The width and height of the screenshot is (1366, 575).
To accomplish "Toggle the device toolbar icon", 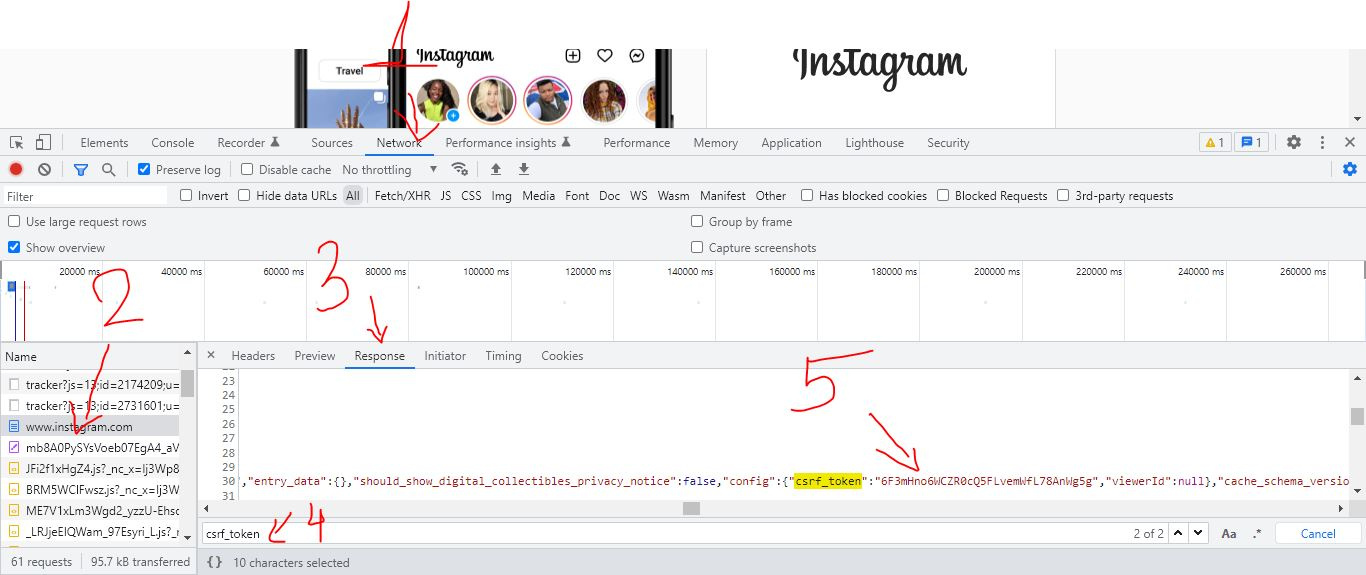I will [x=43, y=143].
